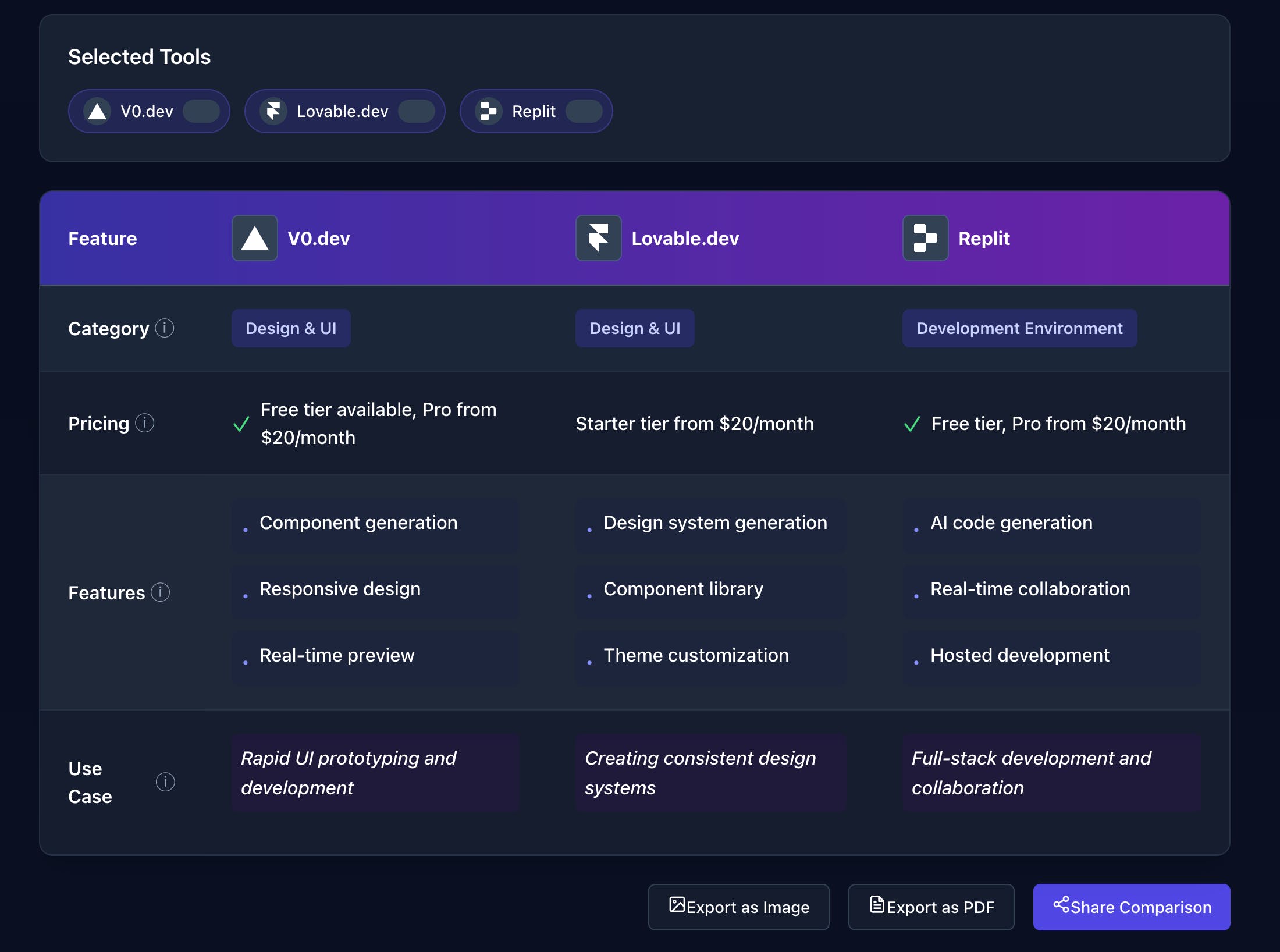Click 'Starter tier from $20/month' text
This screenshot has height=952, width=1280.
(x=695, y=424)
